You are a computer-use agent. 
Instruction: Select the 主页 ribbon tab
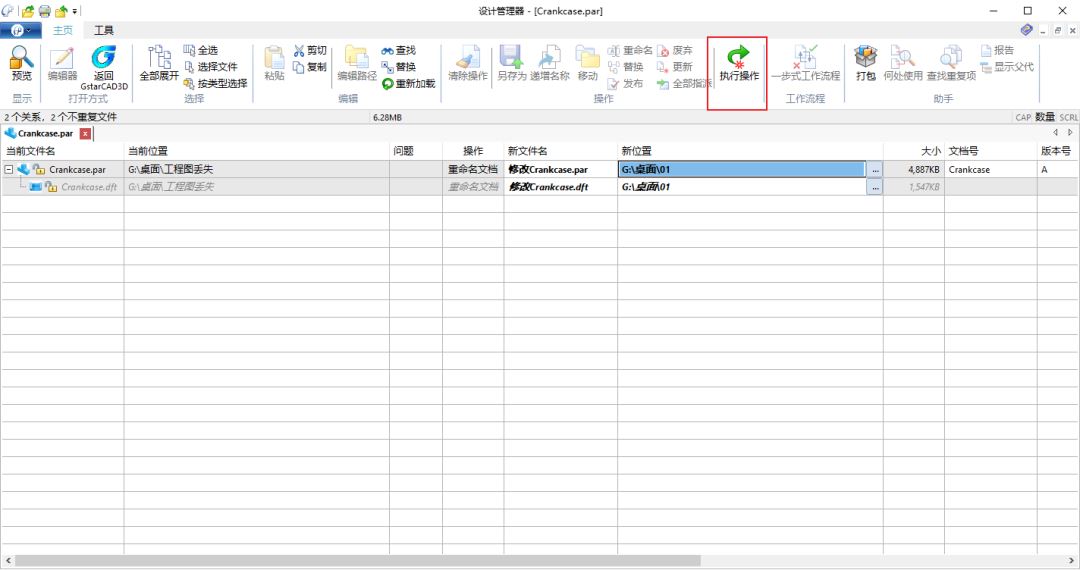click(63, 30)
